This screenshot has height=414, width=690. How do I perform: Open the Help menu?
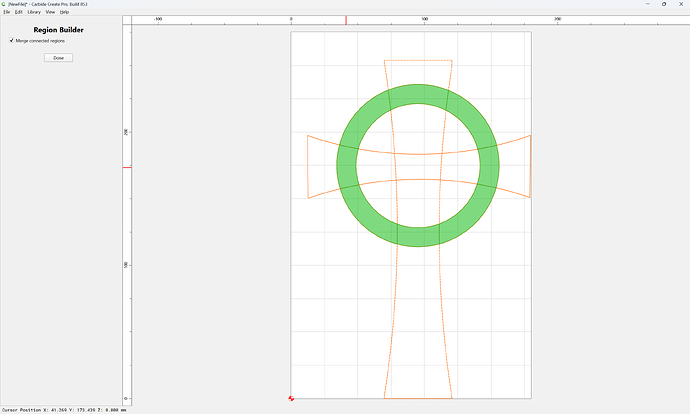(64, 12)
